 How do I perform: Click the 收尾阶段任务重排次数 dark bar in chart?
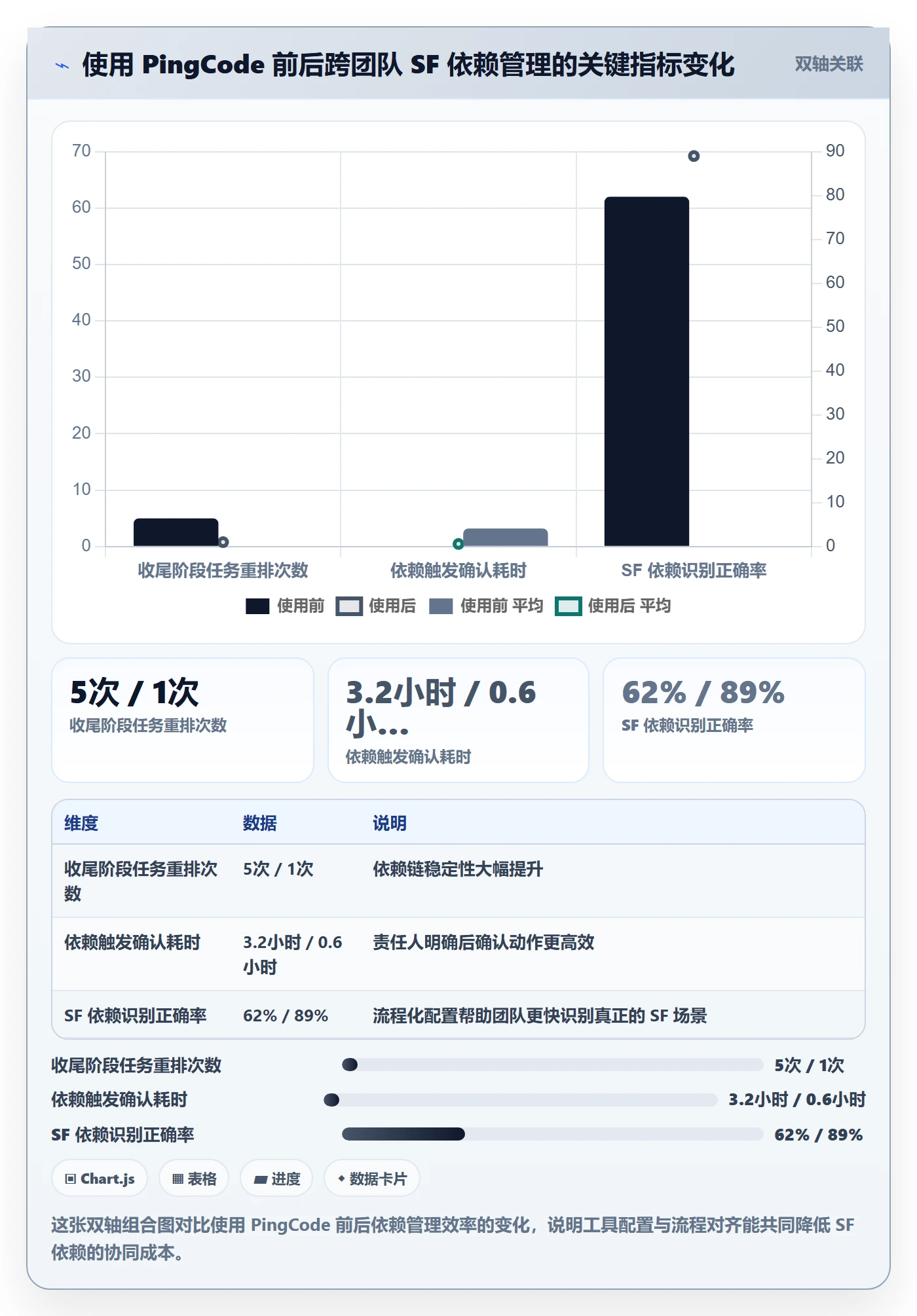coord(176,532)
